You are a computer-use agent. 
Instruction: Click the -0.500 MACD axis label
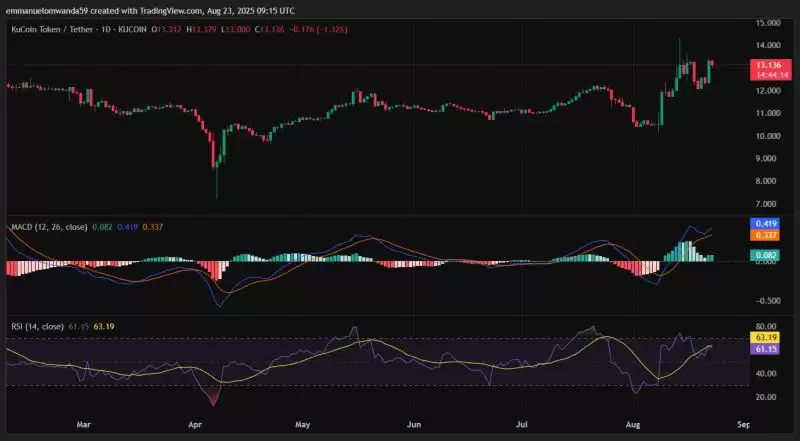(x=768, y=301)
